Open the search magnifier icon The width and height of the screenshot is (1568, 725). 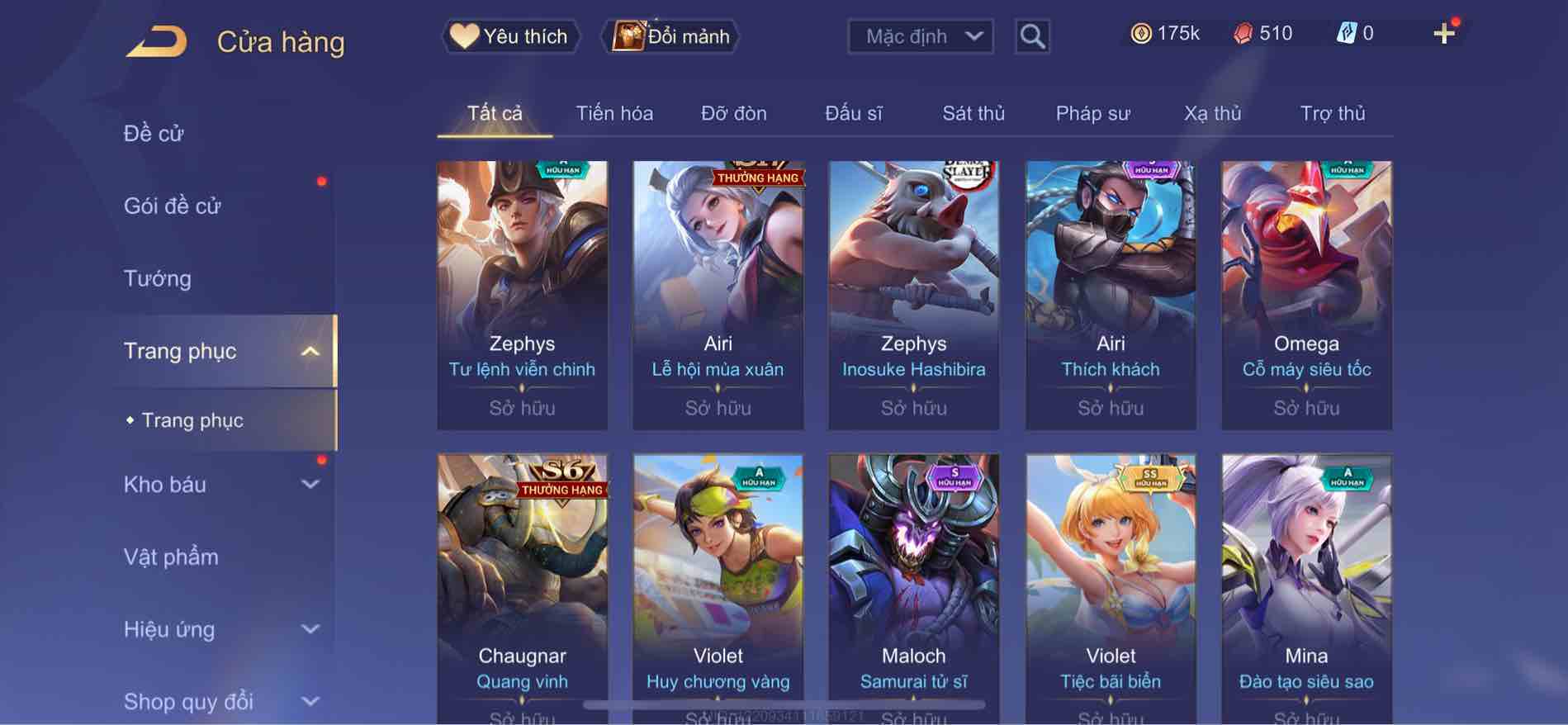click(1032, 36)
